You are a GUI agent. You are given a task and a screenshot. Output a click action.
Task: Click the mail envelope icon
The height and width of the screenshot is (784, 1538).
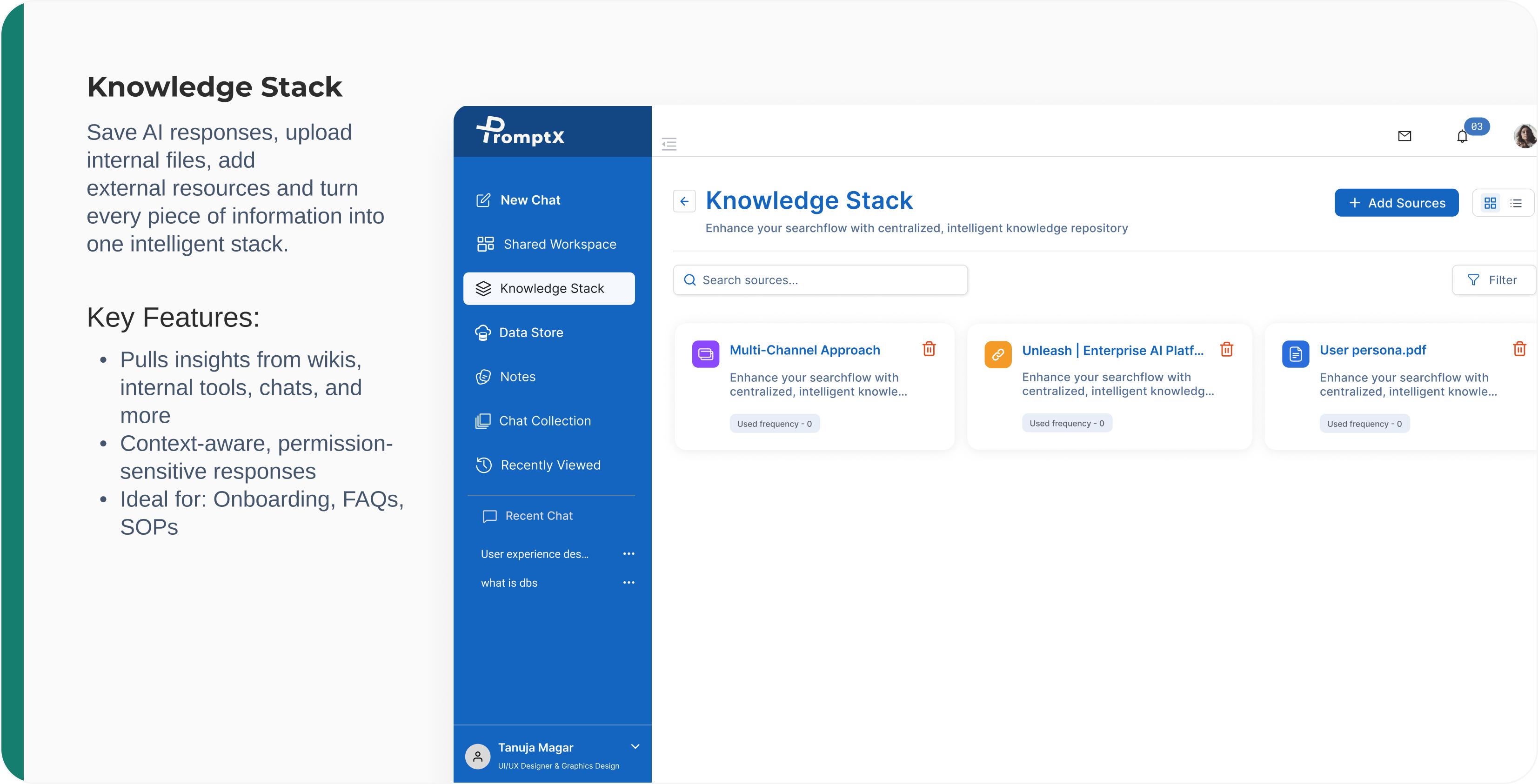click(1404, 136)
